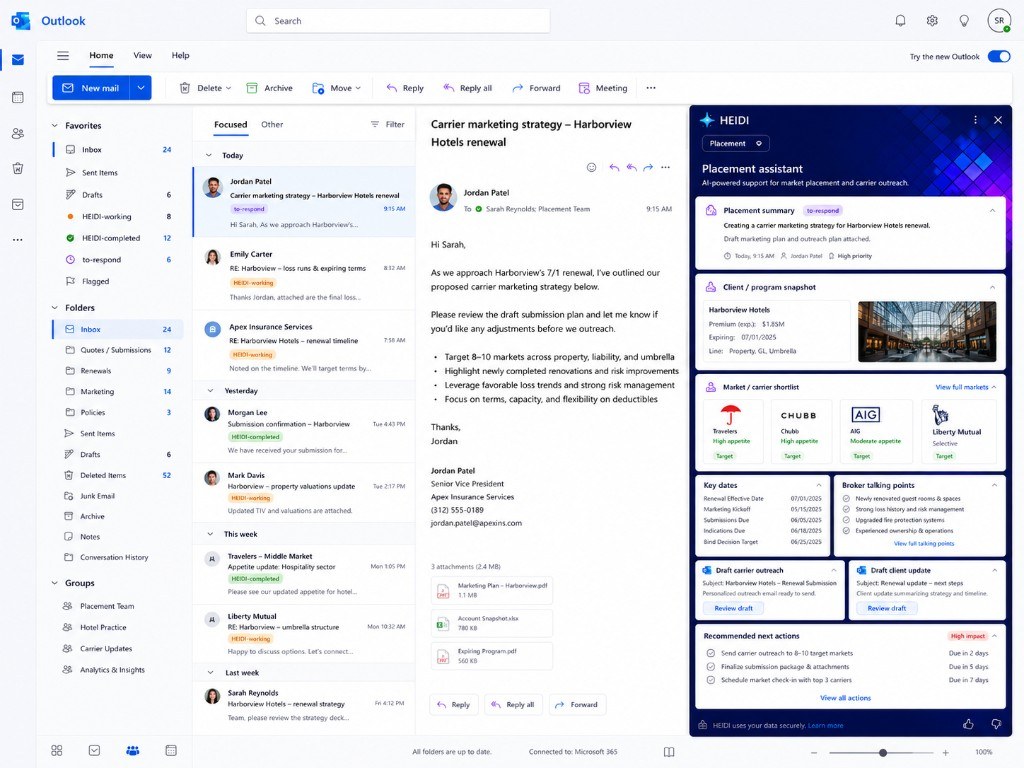Click the View all actions link

pos(846,698)
